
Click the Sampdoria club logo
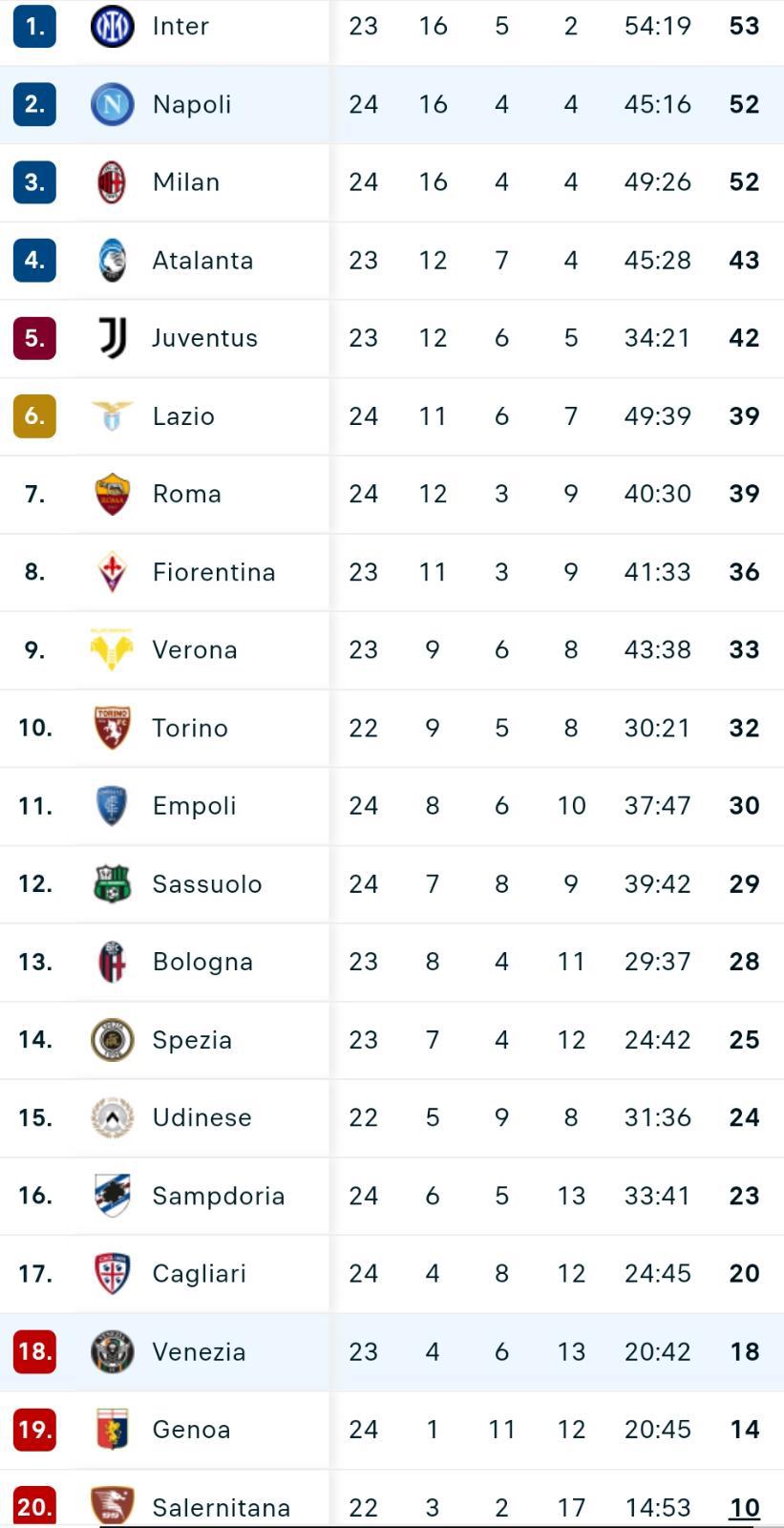tap(112, 1196)
